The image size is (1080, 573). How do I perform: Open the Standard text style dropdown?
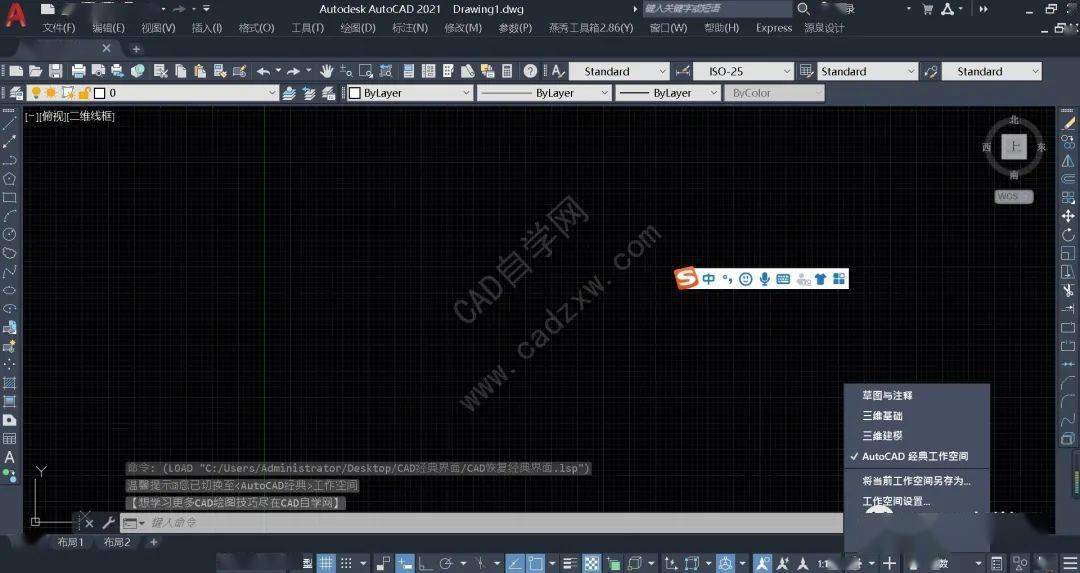click(x=619, y=71)
